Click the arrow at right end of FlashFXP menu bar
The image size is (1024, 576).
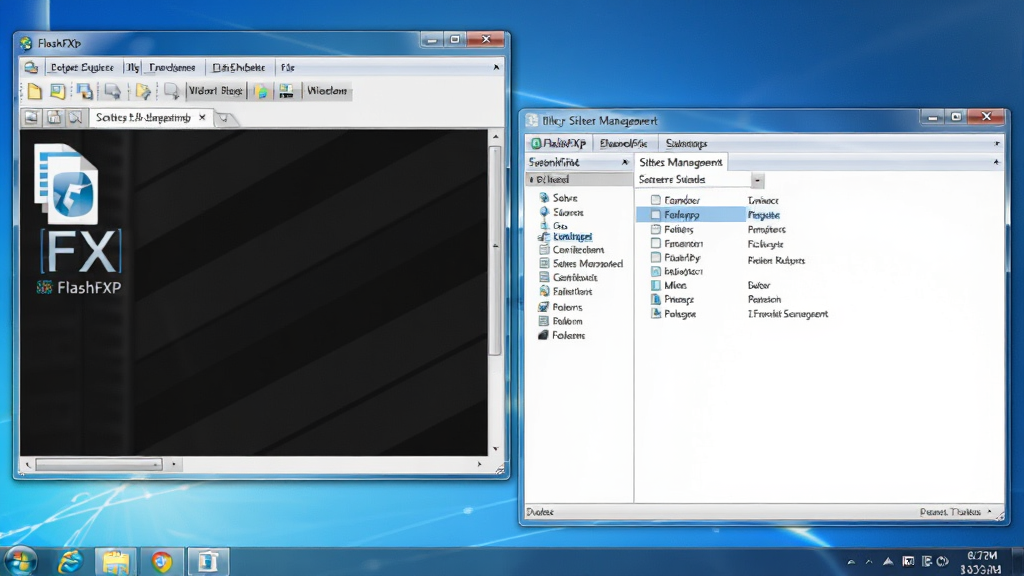point(496,67)
